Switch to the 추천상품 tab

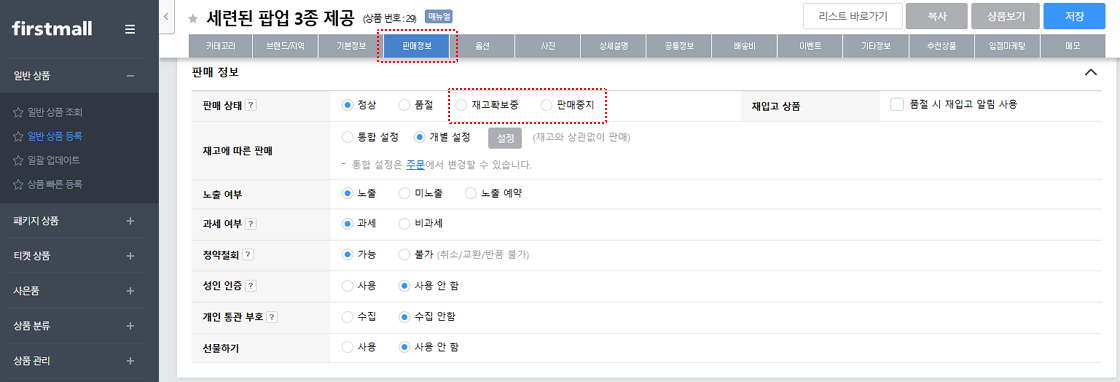[x=942, y=46]
